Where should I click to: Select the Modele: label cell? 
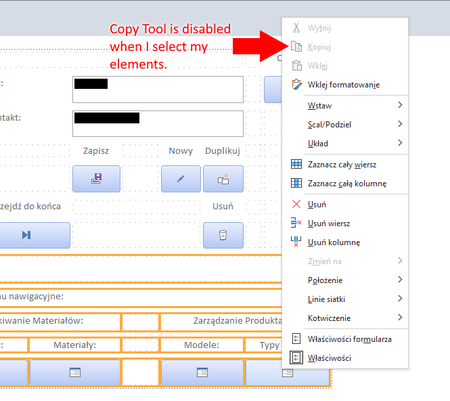[202, 345]
